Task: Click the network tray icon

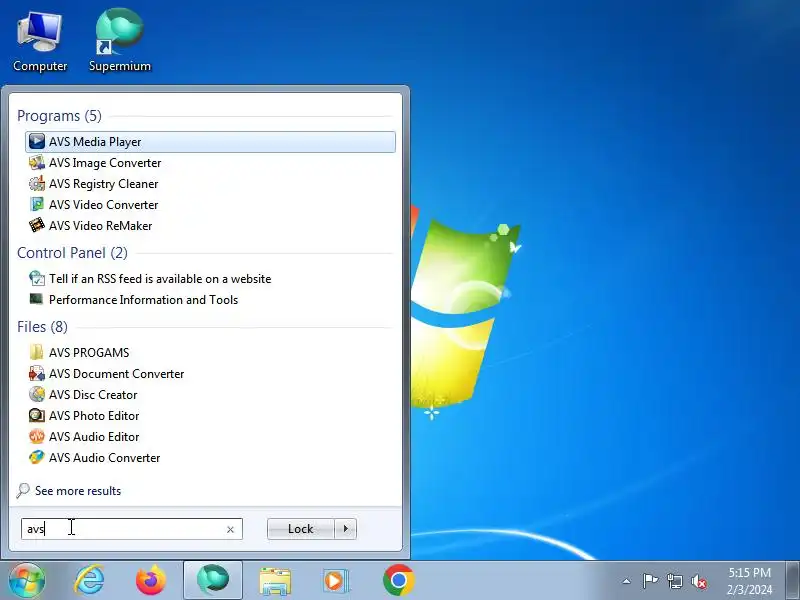Action: [674, 581]
